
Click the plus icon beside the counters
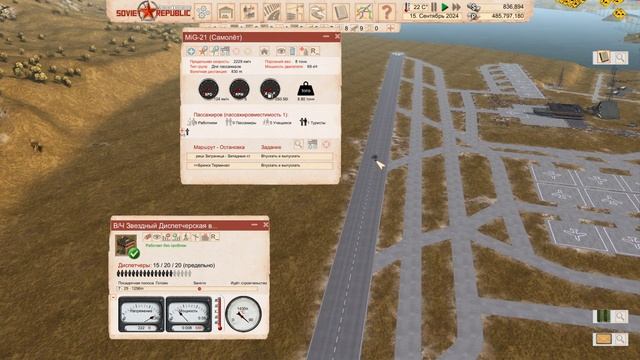pos(390,28)
